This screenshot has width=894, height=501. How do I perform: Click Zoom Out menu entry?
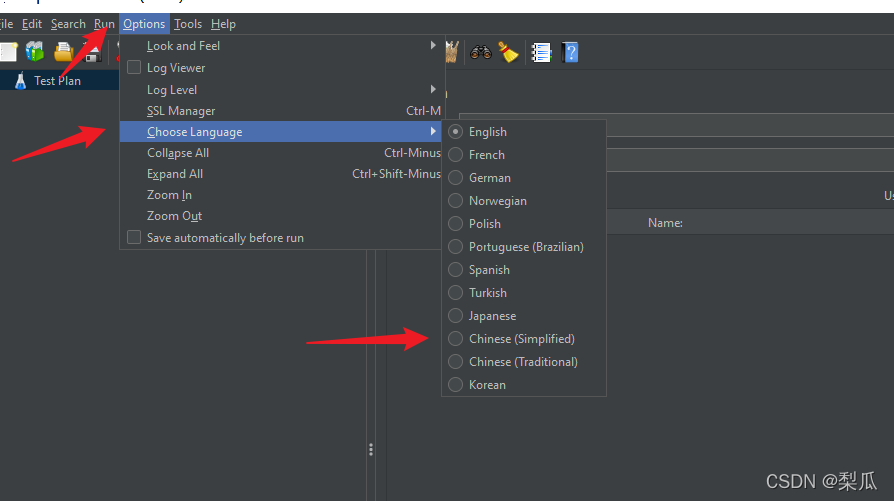281,216
